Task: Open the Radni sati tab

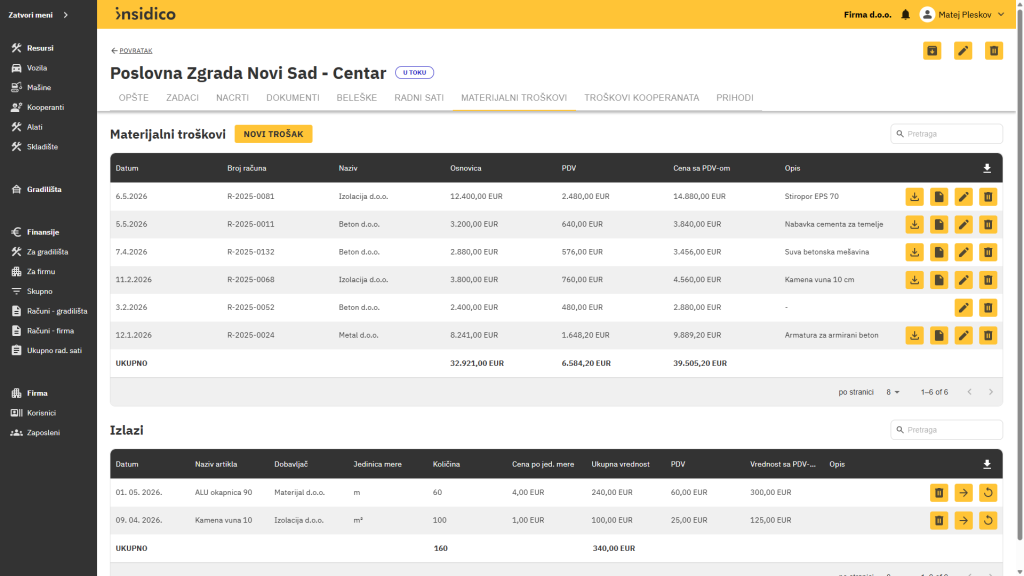Action: point(419,98)
